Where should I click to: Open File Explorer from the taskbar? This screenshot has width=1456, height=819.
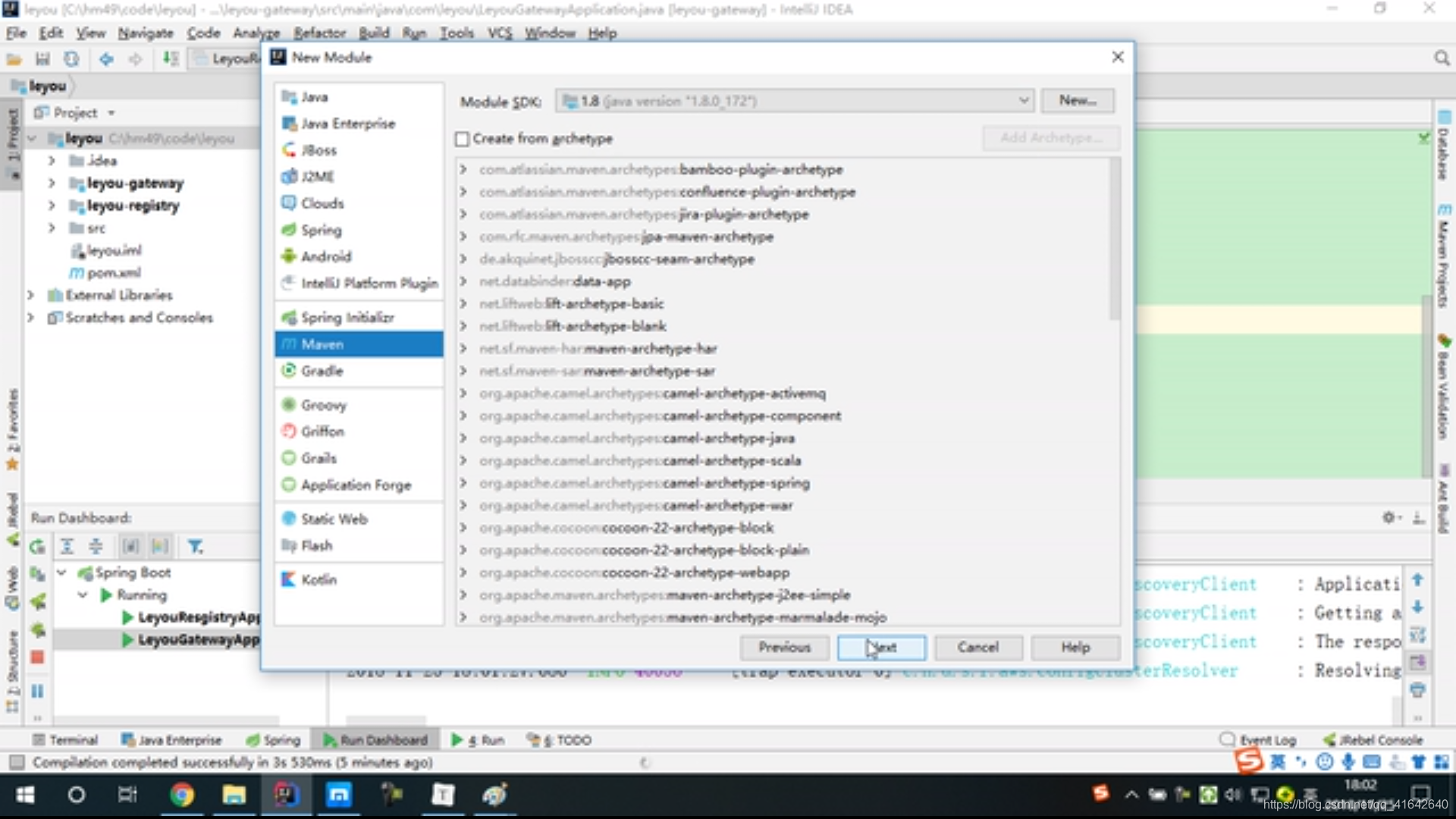pyautogui.click(x=234, y=795)
